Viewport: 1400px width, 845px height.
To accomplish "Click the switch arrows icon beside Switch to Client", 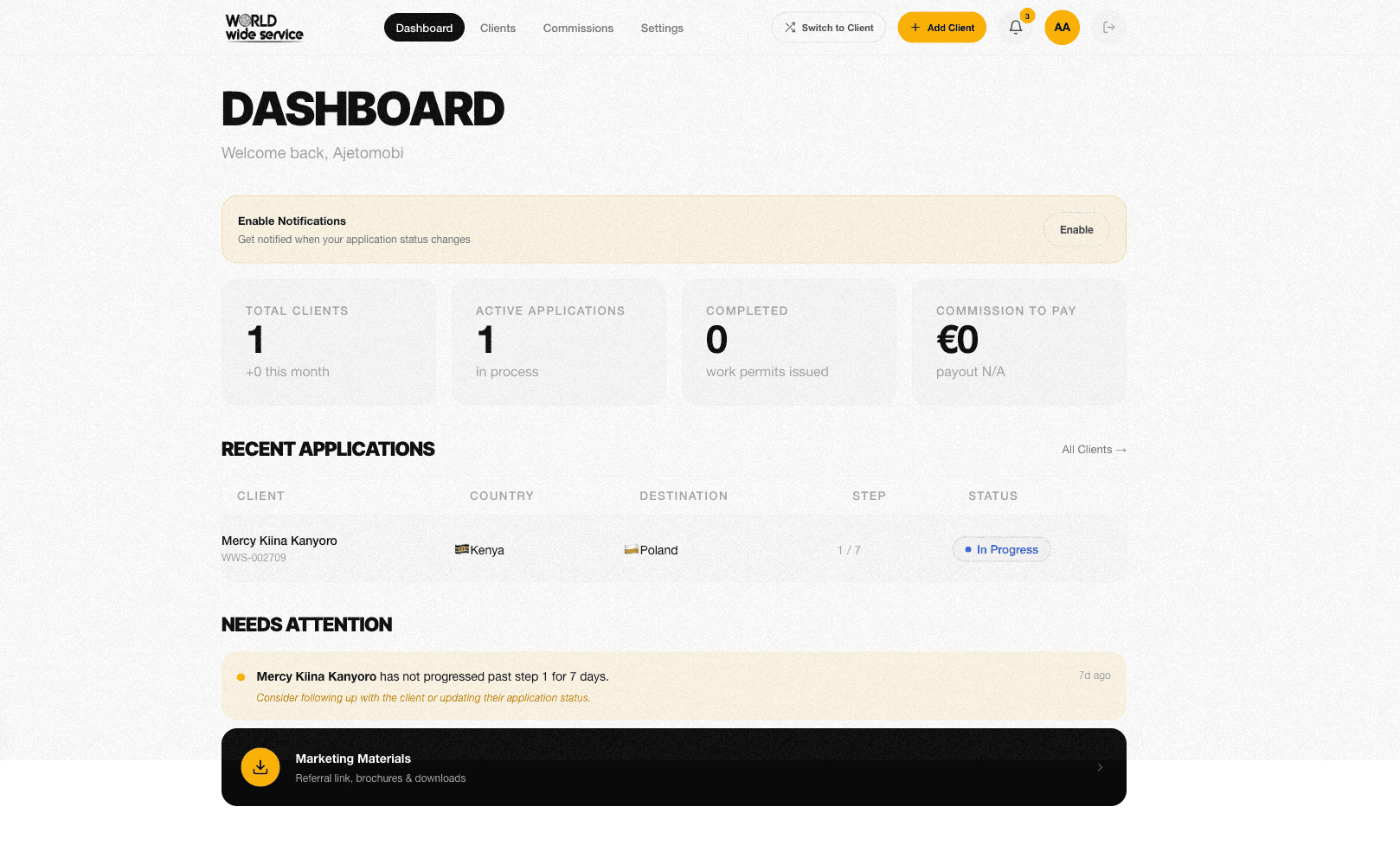I will [789, 27].
